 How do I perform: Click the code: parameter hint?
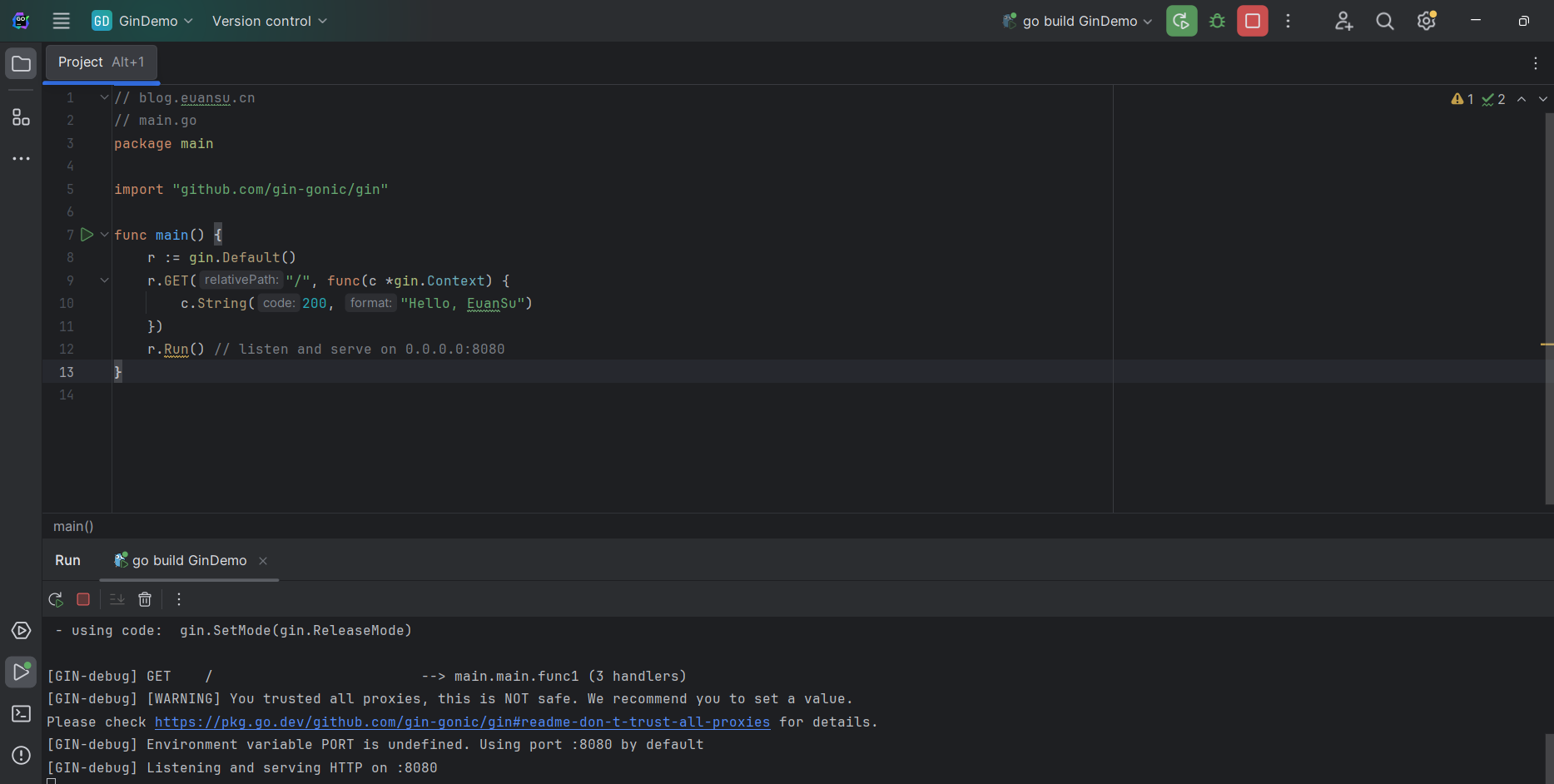279,303
